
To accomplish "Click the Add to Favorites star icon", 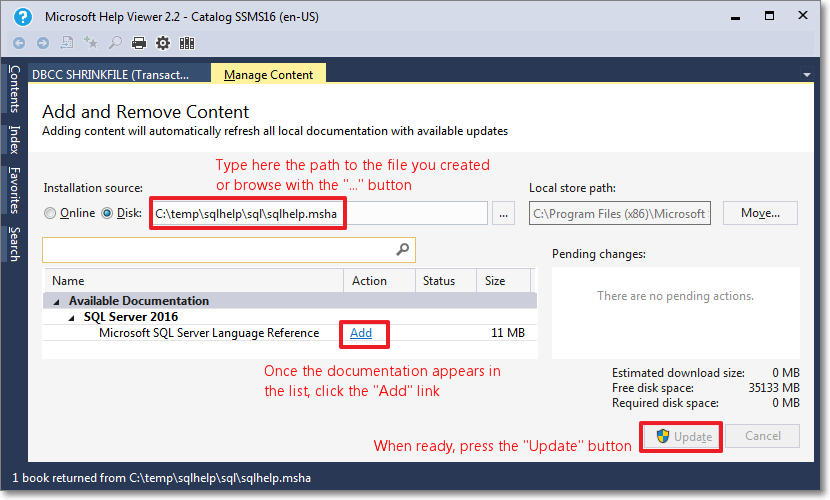I will pyautogui.click(x=91, y=43).
